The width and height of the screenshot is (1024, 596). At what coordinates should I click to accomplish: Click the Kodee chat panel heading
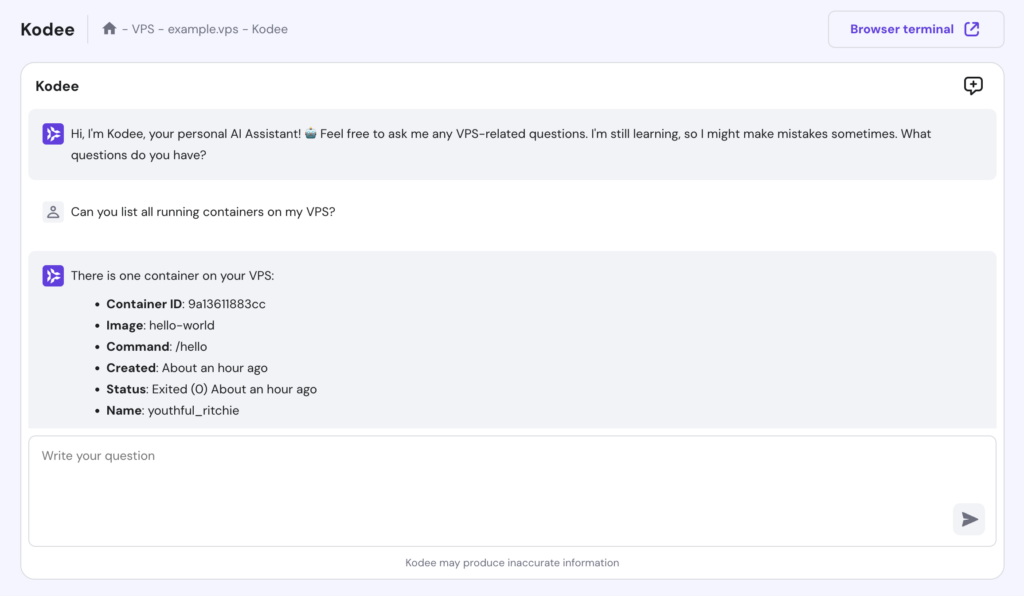point(57,86)
